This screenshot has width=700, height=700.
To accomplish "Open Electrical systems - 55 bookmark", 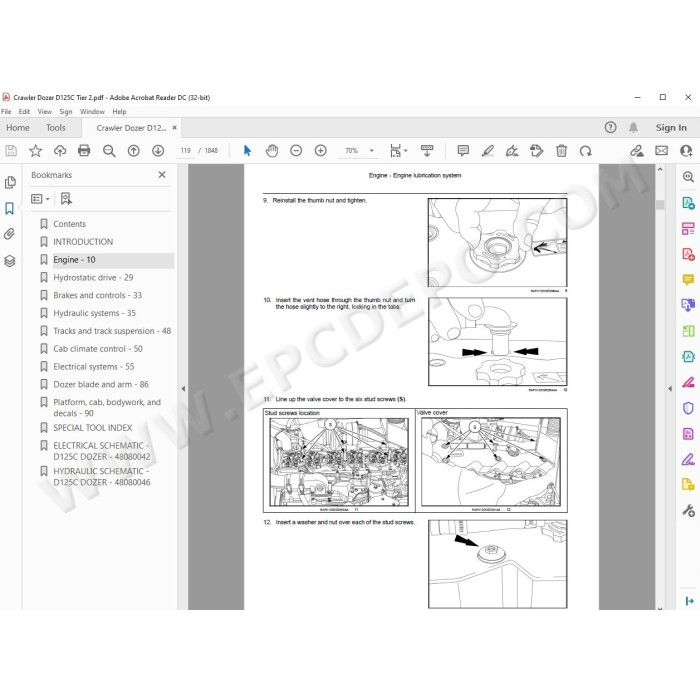I will (x=93, y=367).
